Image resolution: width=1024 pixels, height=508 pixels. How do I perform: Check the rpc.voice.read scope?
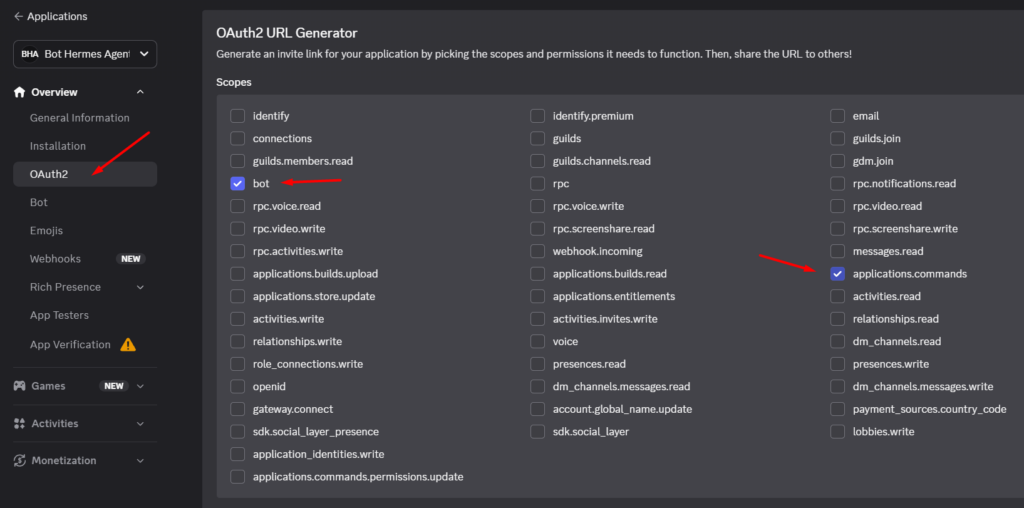point(238,206)
